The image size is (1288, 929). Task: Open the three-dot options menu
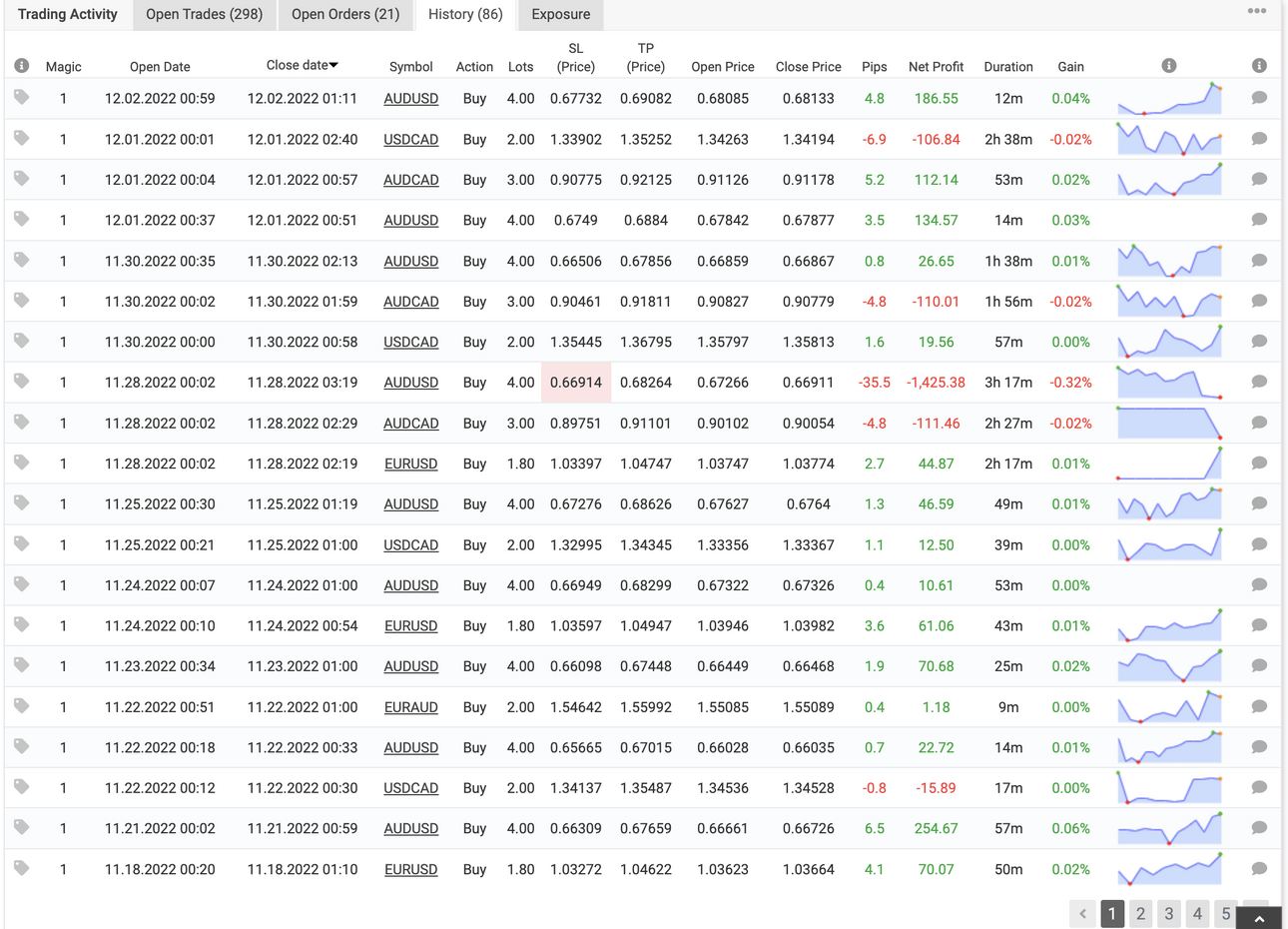click(x=1257, y=11)
